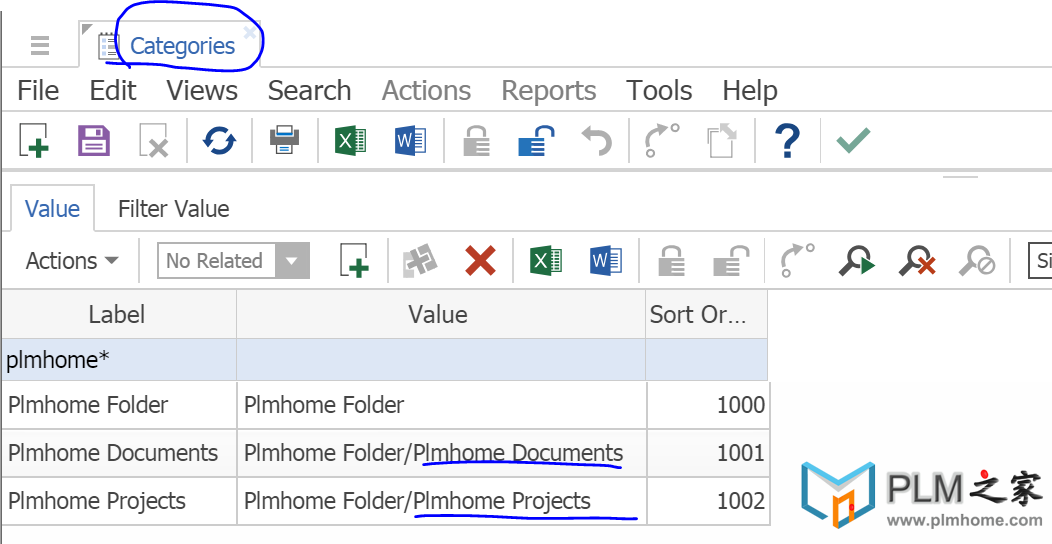Click the blue Unlock padlock icon
Image resolution: width=1052 pixels, height=544 pixels.
click(536, 141)
